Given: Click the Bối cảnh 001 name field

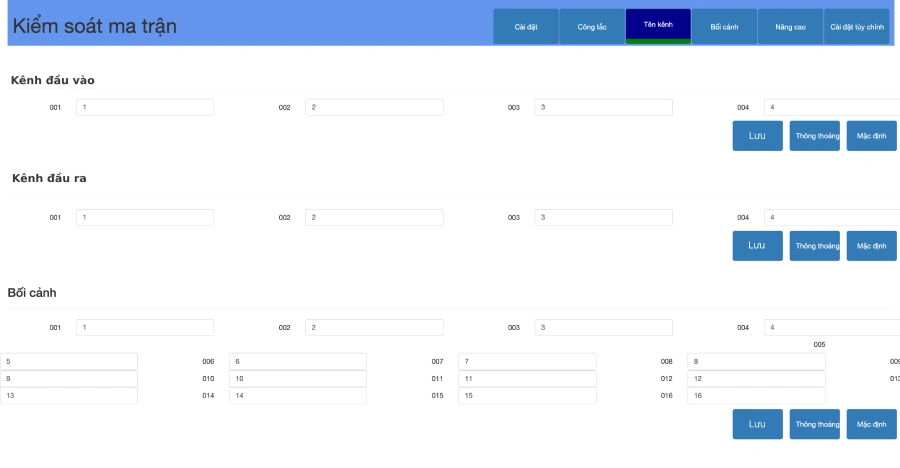Looking at the screenshot, I should click(145, 327).
